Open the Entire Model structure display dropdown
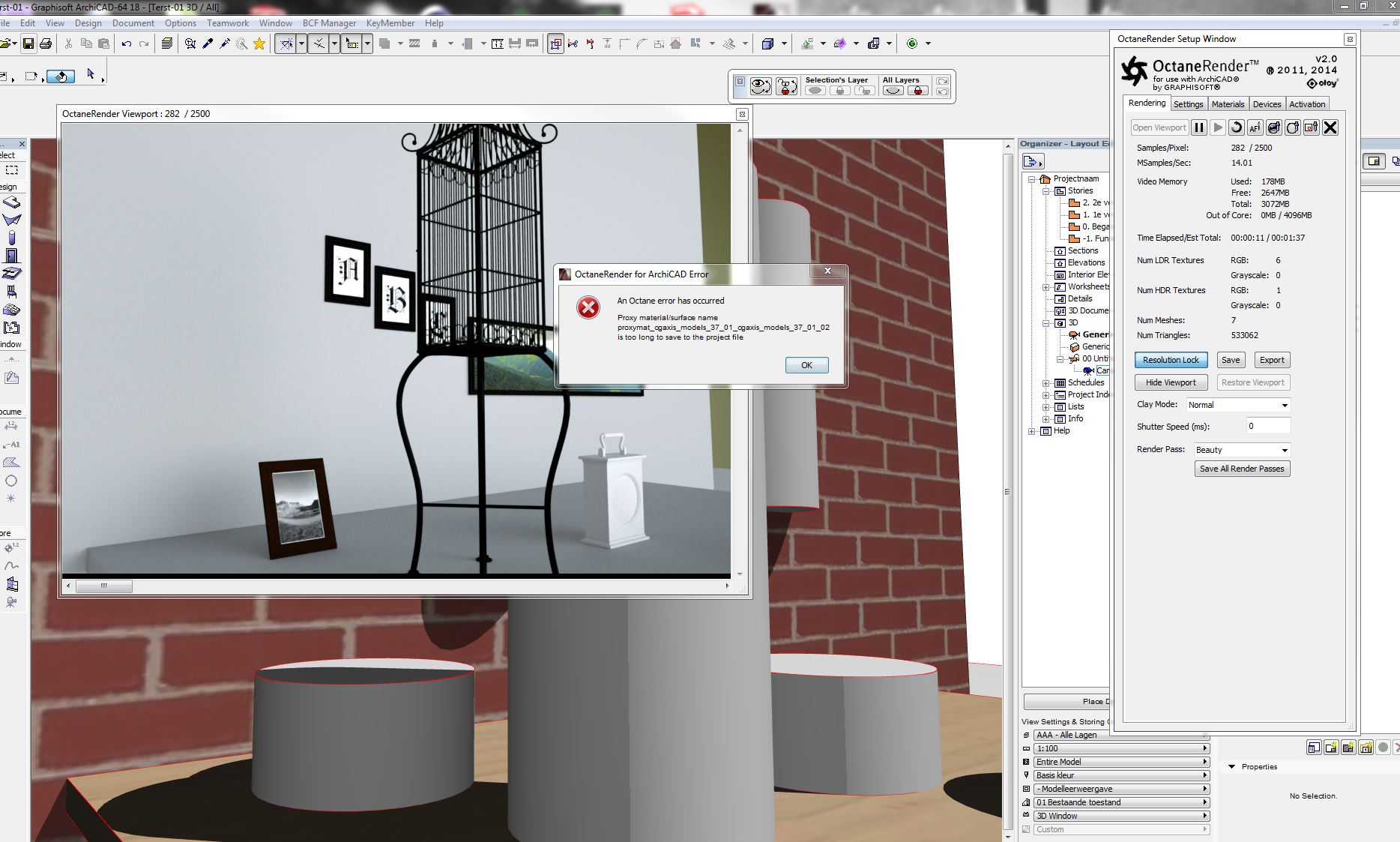This screenshot has height=842, width=1400. pos(1121,762)
